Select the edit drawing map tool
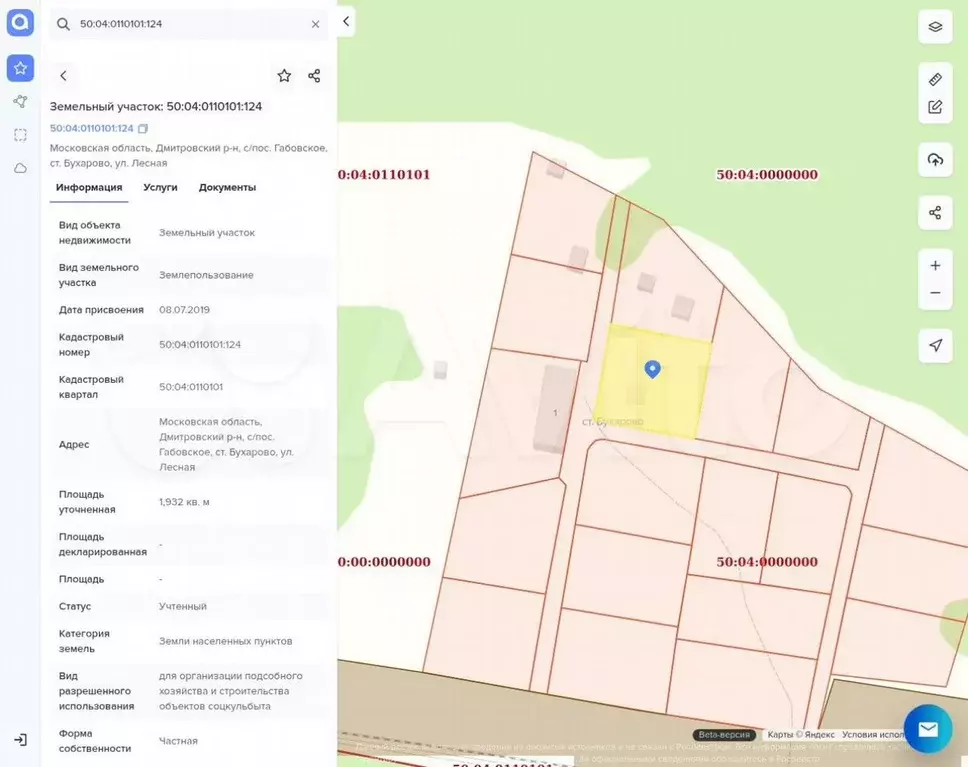Viewport: 968px width, 767px height. 935,107
